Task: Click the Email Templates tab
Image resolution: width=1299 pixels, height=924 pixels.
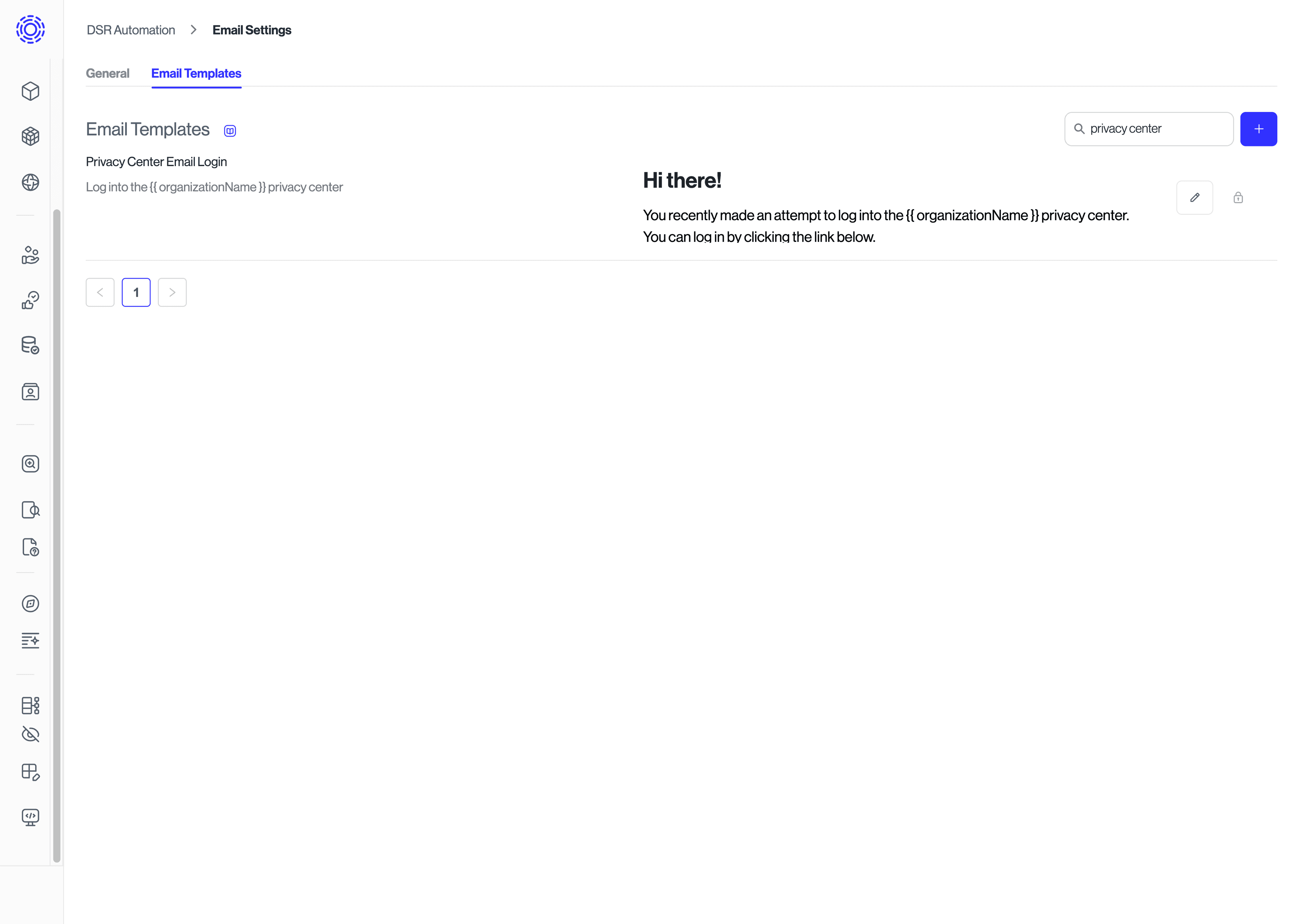Action: coord(196,73)
